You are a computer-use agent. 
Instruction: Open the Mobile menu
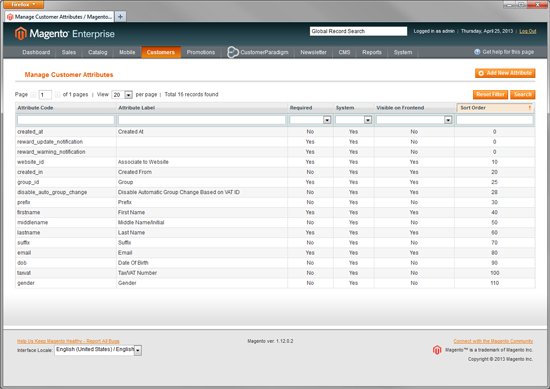point(127,52)
